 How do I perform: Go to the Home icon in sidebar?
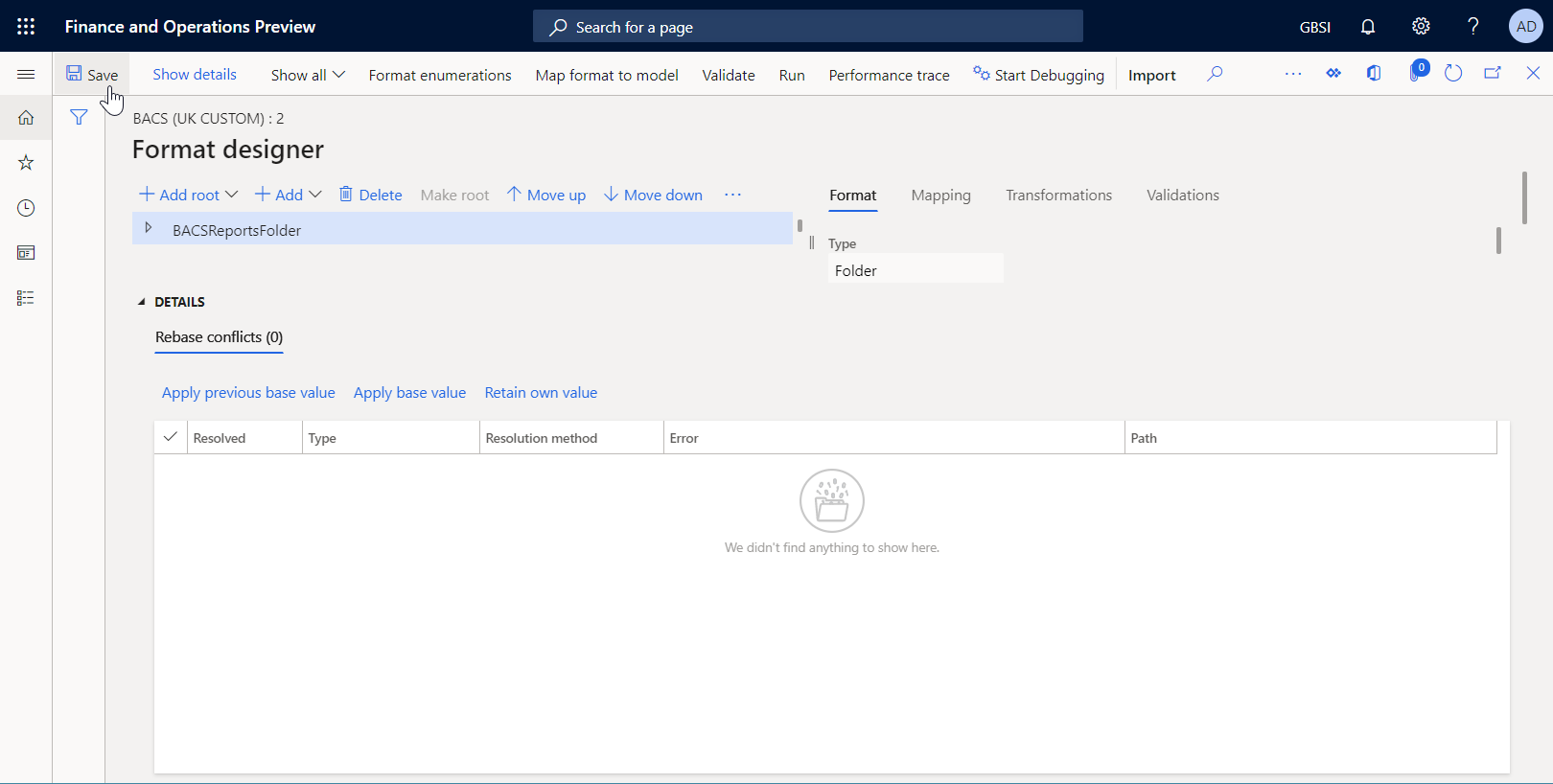pyautogui.click(x=26, y=118)
